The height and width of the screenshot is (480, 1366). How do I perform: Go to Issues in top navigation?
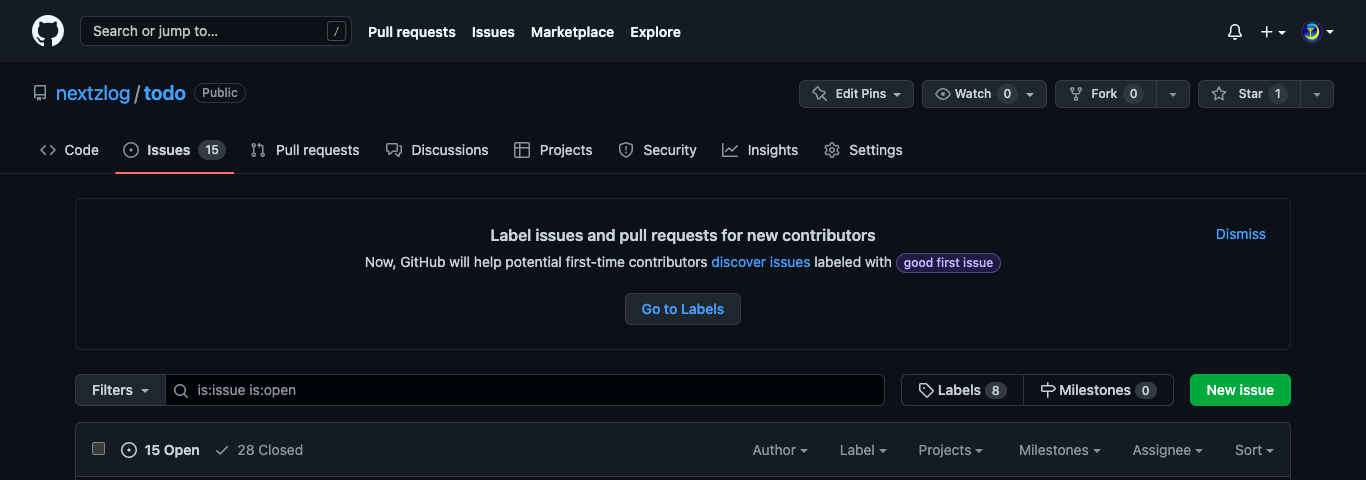coord(493,32)
